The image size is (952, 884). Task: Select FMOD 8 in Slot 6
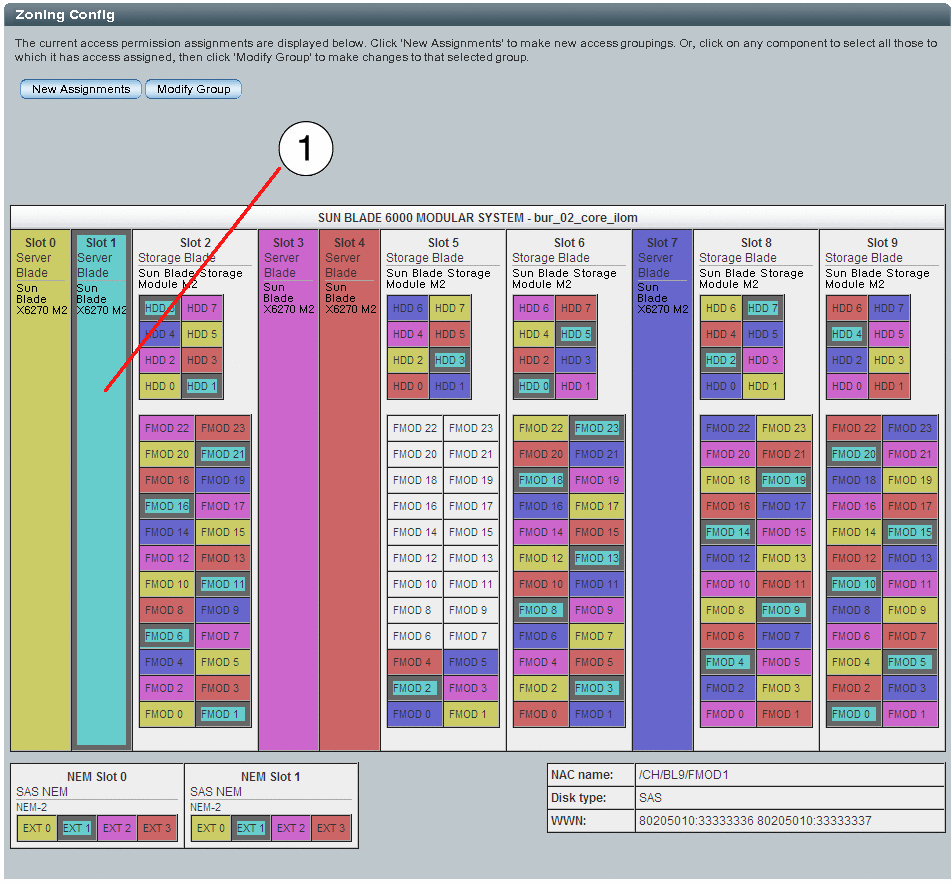tap(541, 610)
